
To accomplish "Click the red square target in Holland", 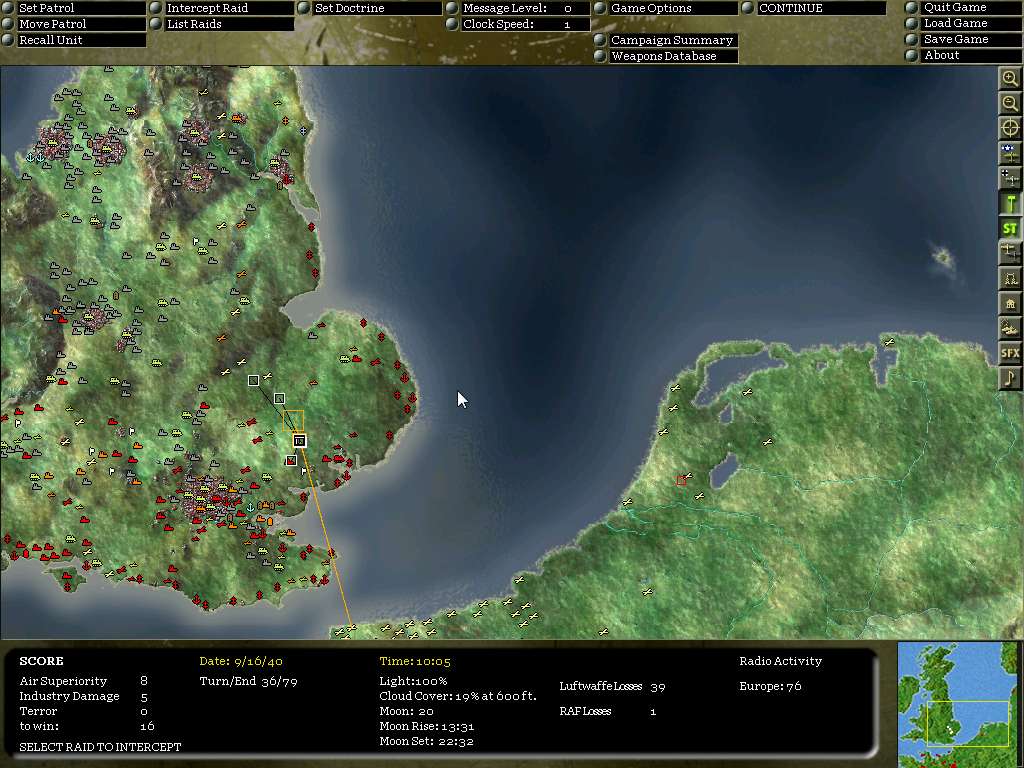I will click(x=681, y=481).
